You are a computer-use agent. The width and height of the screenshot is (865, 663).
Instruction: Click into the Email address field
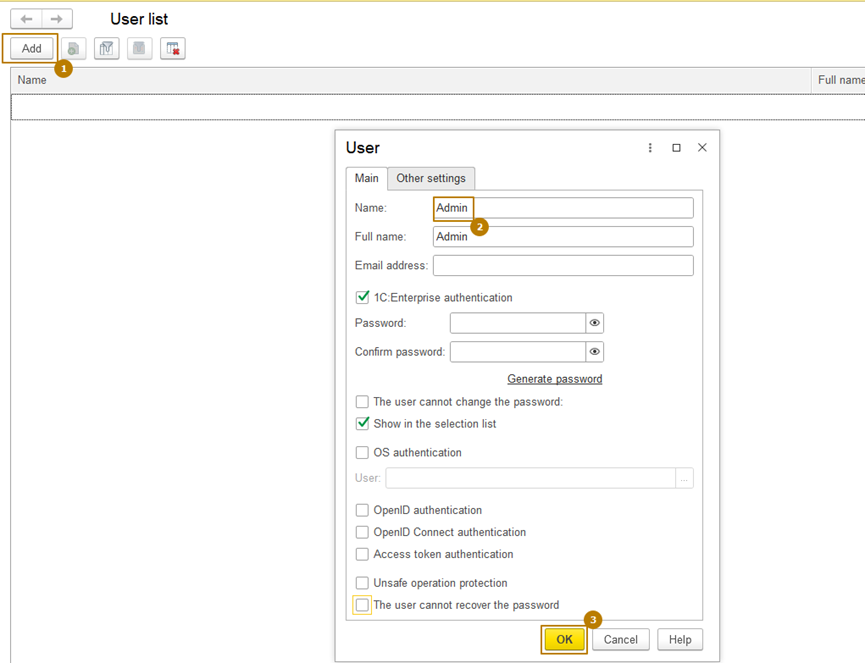(x=562, y=265)
